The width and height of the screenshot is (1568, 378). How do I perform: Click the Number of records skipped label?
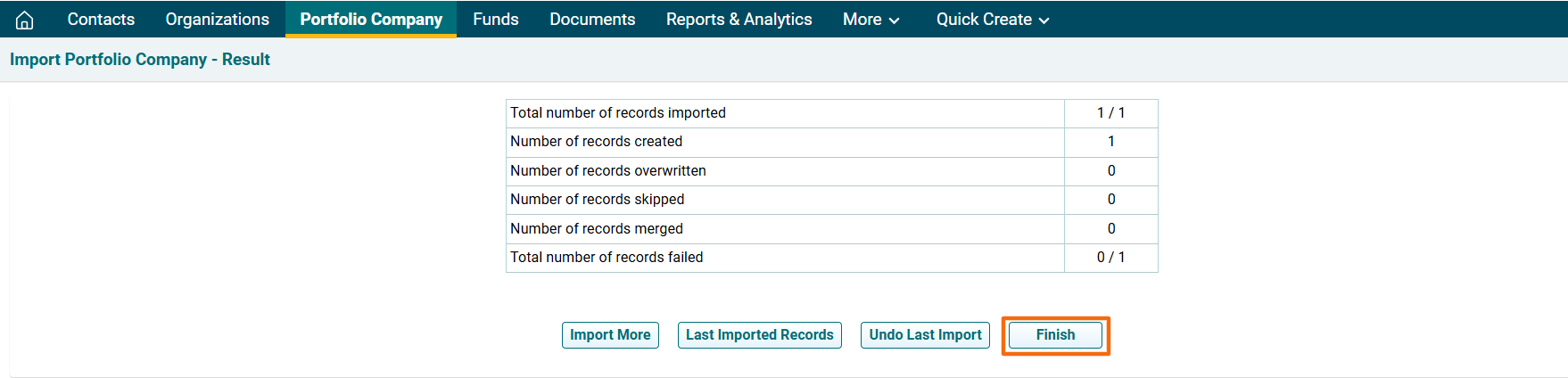point(598,200)
